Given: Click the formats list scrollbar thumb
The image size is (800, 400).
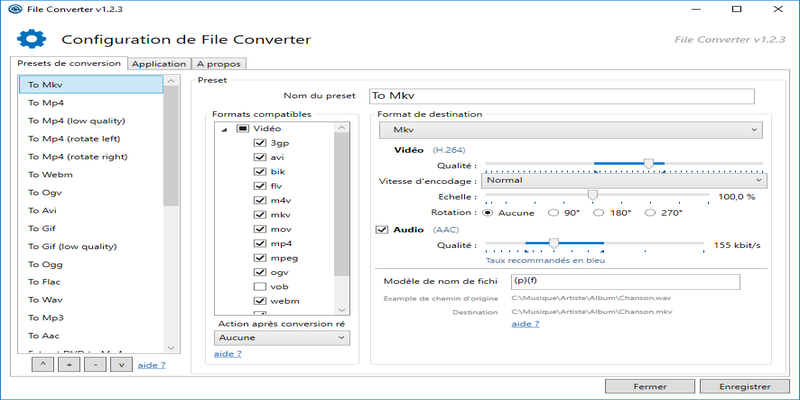Looking at the screenshot, I should click(x=342, y=204).
